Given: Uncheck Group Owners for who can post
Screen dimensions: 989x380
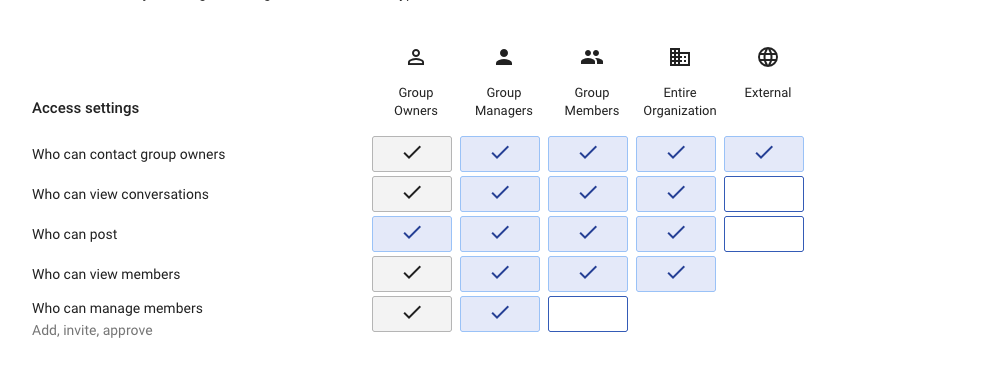Looking at the screenshot, I should point(412,234).
